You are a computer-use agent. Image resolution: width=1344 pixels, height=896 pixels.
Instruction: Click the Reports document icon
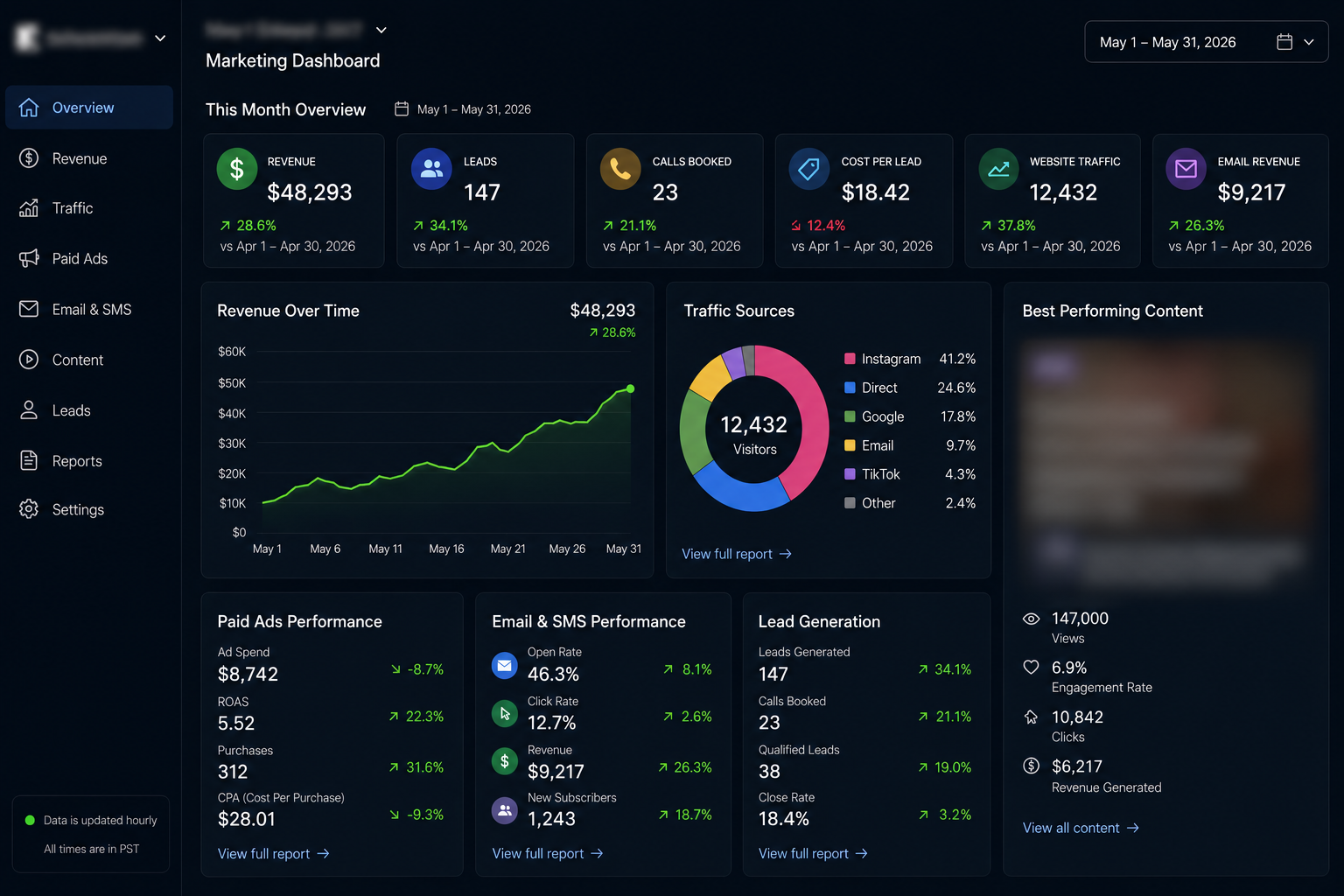(x=29, y=460)
